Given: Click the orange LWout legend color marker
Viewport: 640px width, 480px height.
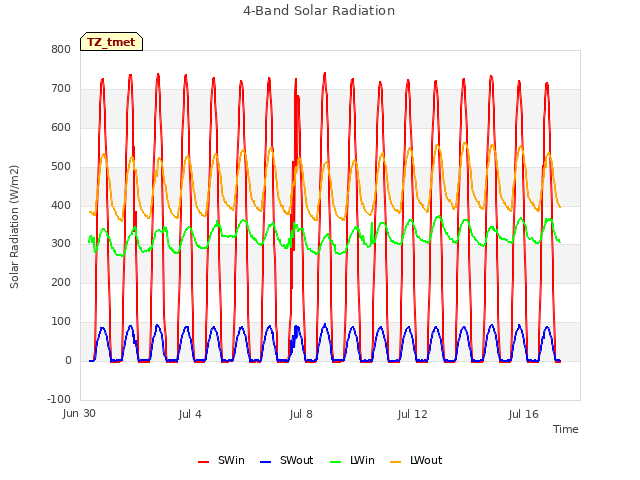Looking at the screenshot, I should 396,462.
